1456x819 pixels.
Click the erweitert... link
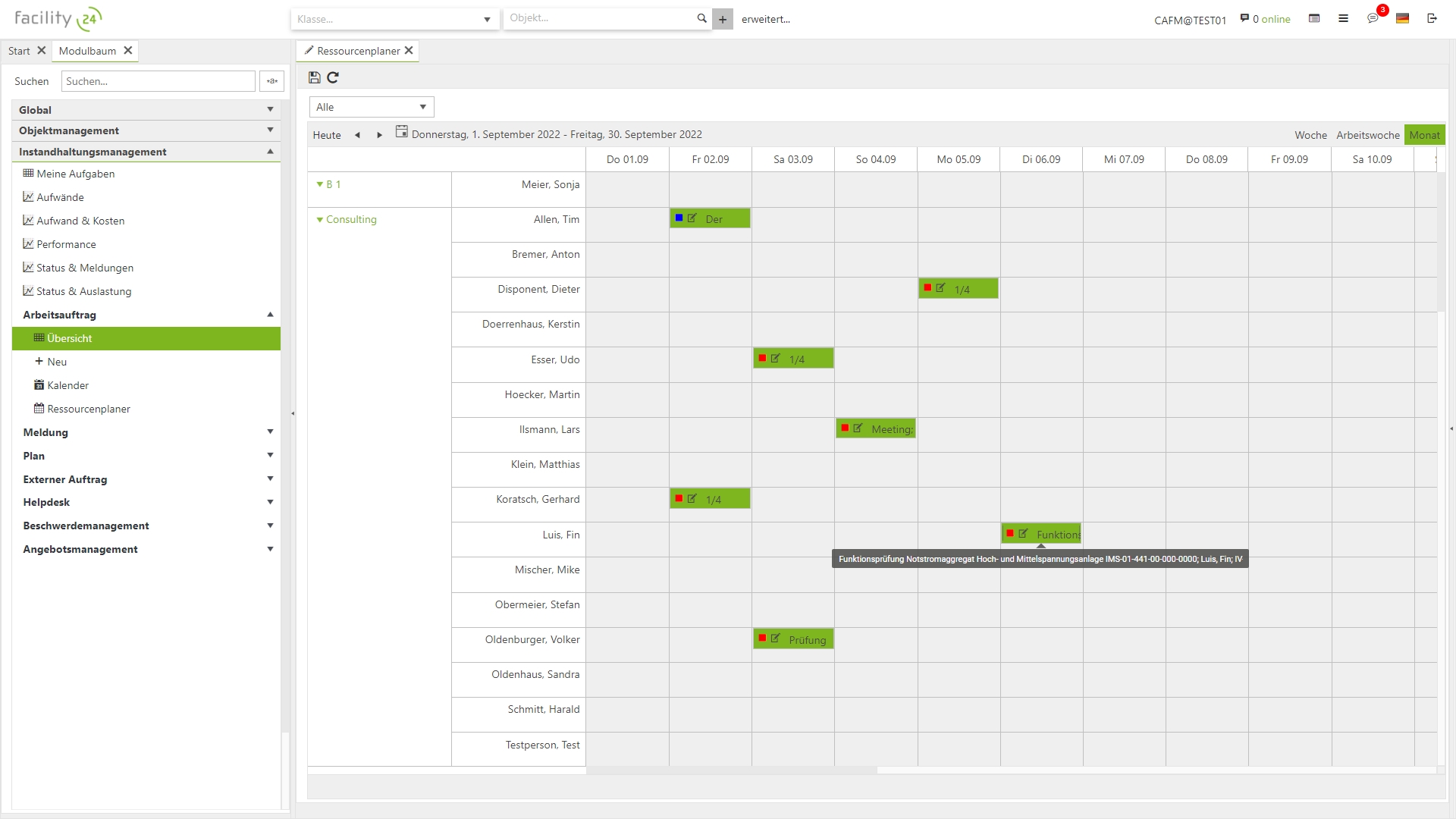[765, 20]
